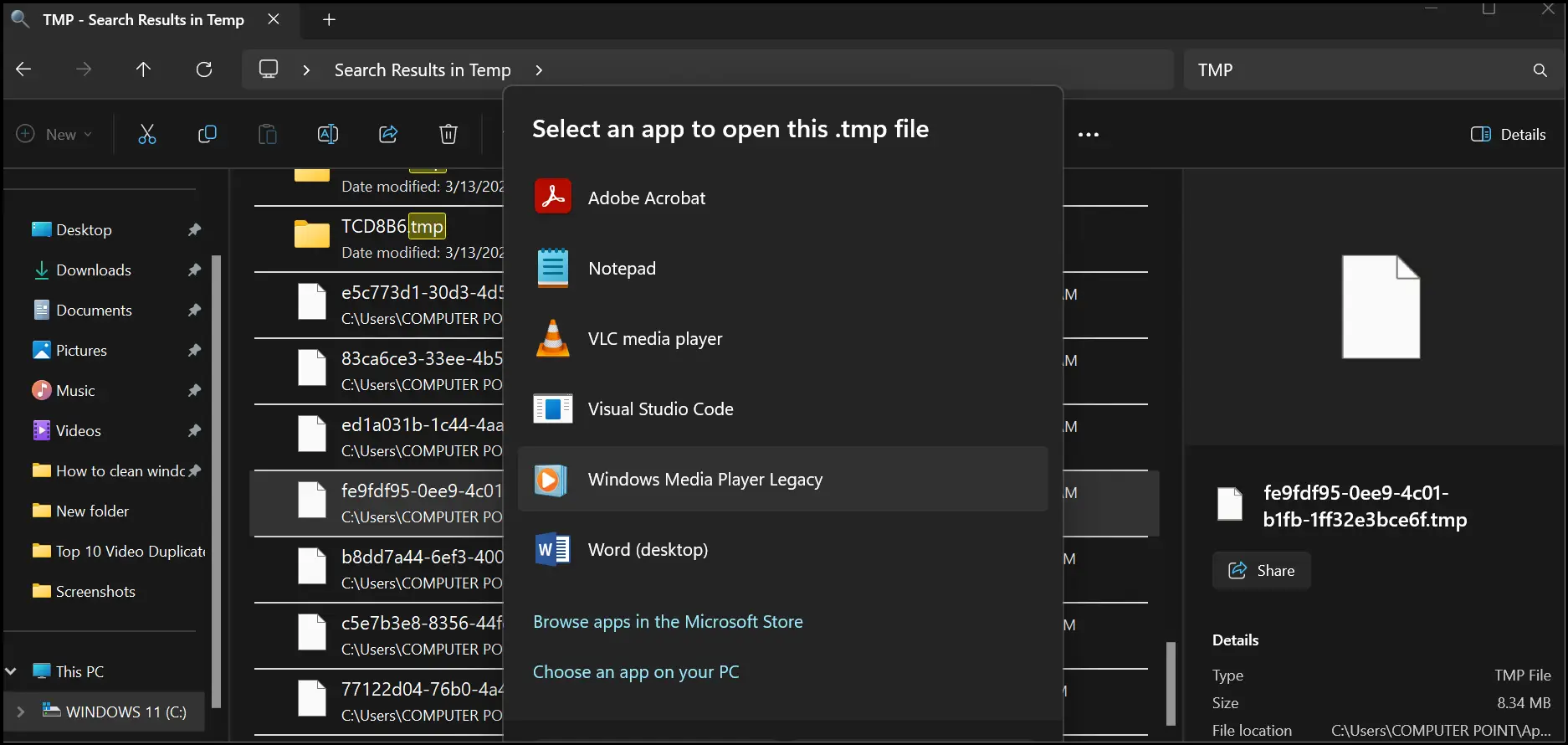The height and width of the screenshot is (745, 1568).
Task: Collapse the This PC tree node
Action: pyautogui.click(x=11, y=671)
